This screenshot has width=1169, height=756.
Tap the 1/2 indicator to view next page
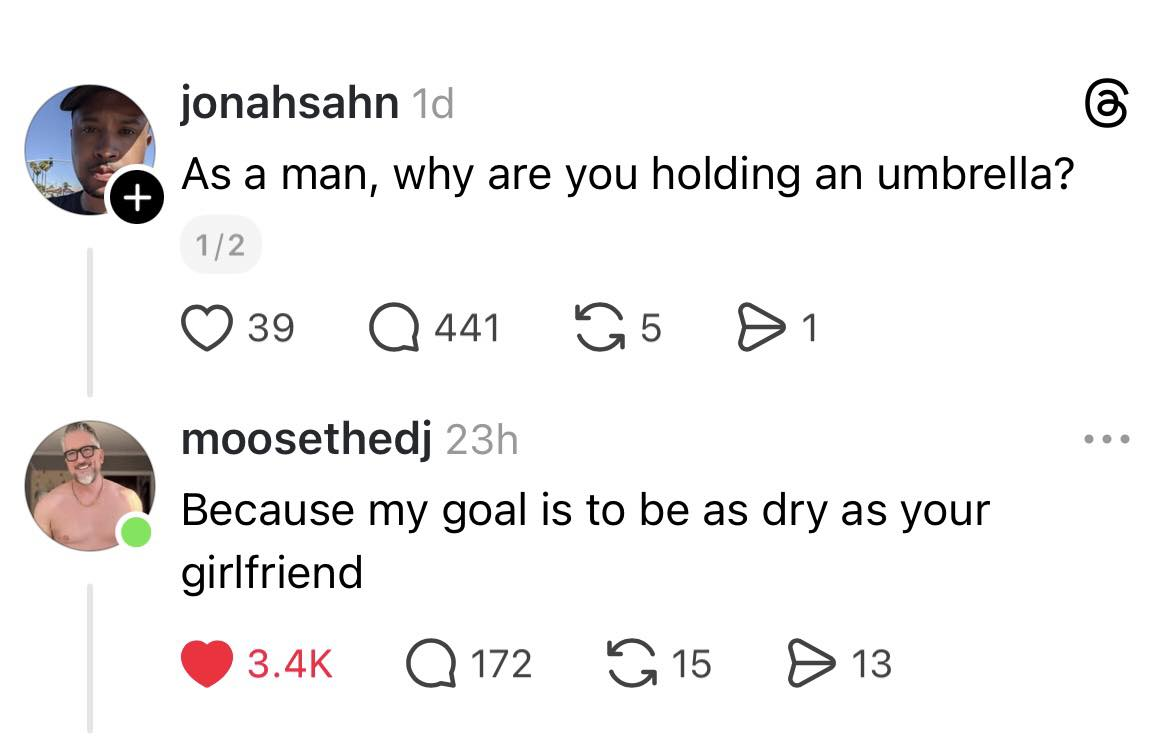pos(220,243)
